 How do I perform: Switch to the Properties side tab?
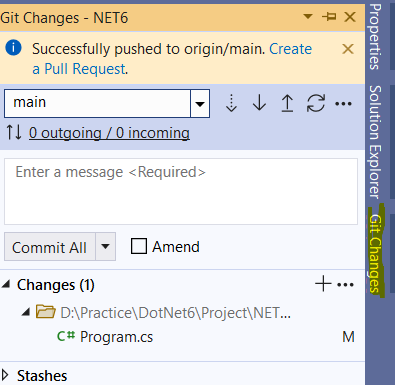pos(375,36)
